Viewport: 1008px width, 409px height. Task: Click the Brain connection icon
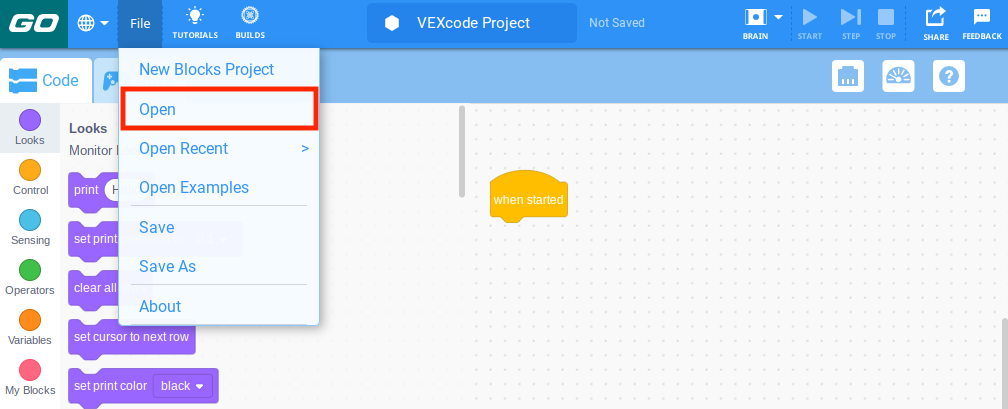[x=754, y=17]
